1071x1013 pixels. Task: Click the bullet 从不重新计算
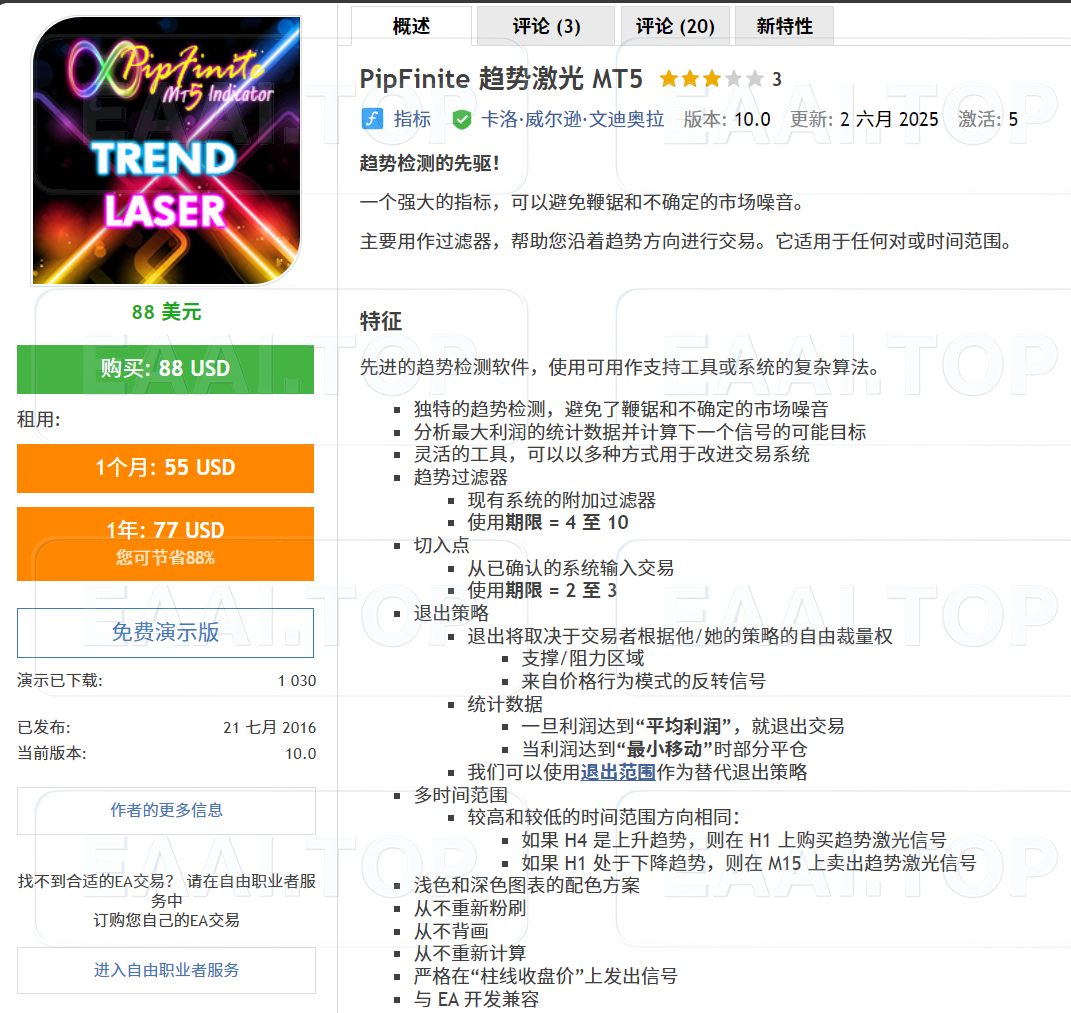tap(470, 954)
